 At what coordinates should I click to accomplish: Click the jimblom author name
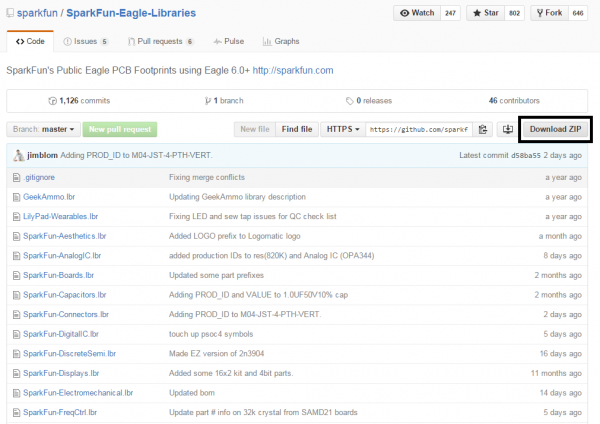(42, 155)
